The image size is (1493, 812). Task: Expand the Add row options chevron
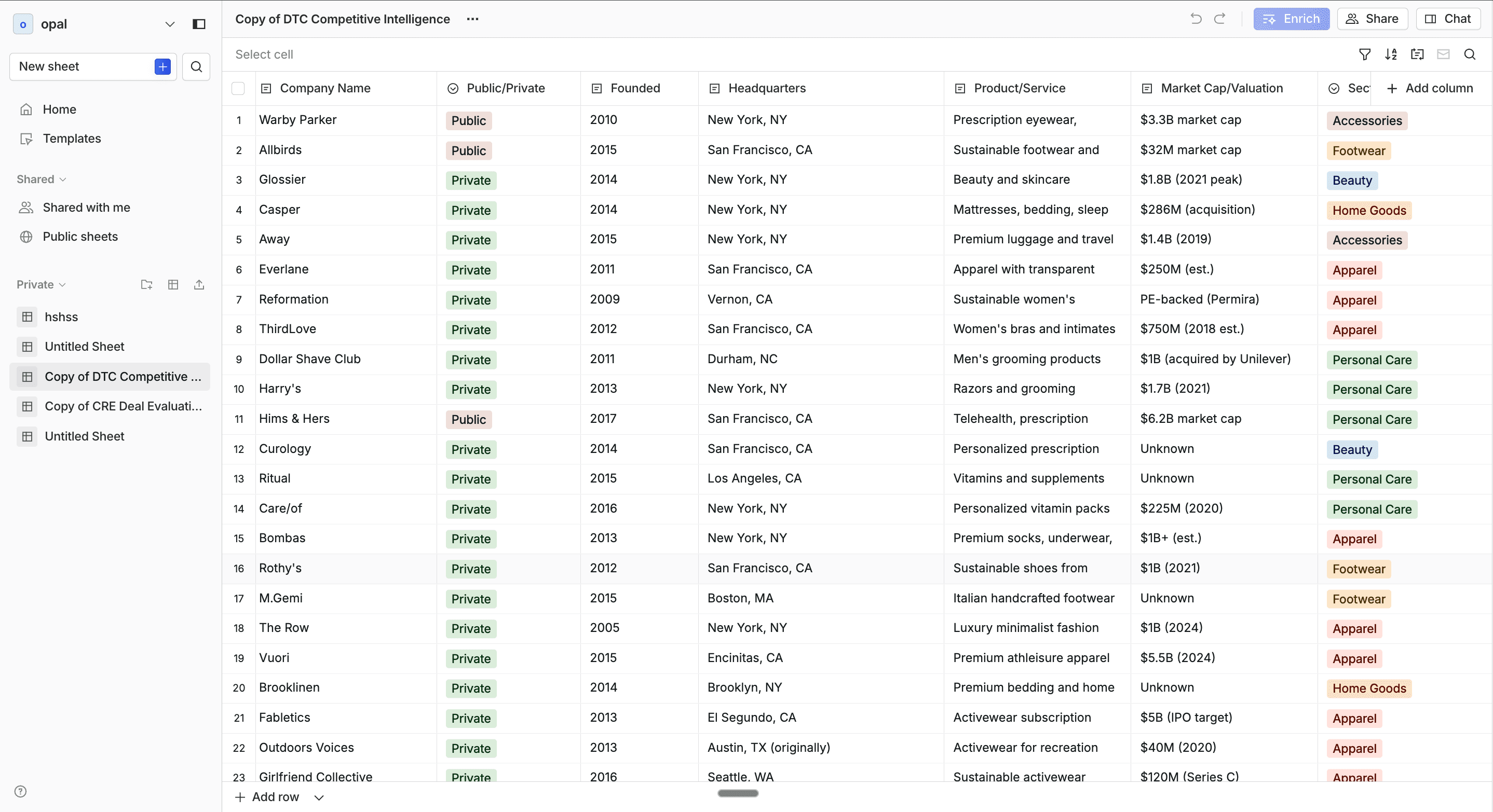coord(319,797)
